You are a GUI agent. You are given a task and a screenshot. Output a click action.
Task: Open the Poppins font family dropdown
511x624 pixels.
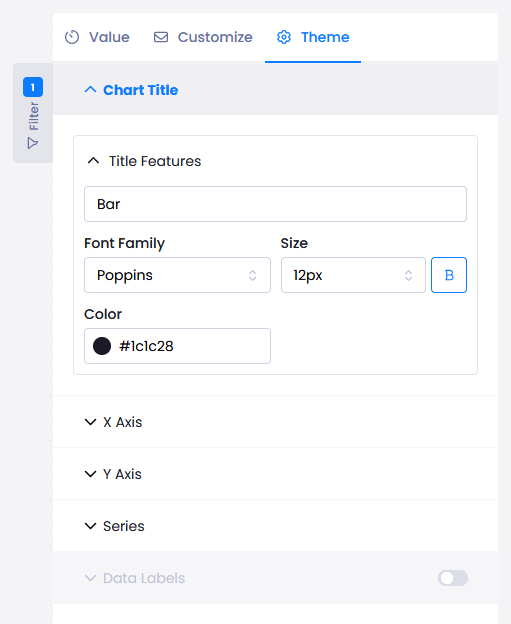(x=177, y=275)
